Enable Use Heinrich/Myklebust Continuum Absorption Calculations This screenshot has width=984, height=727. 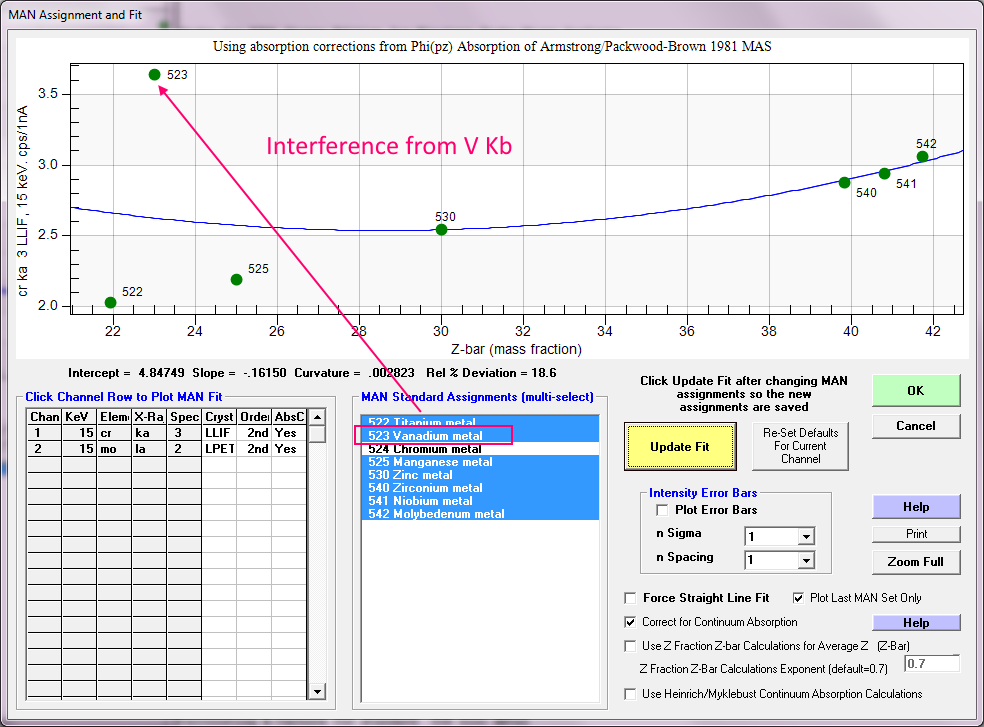630,694
